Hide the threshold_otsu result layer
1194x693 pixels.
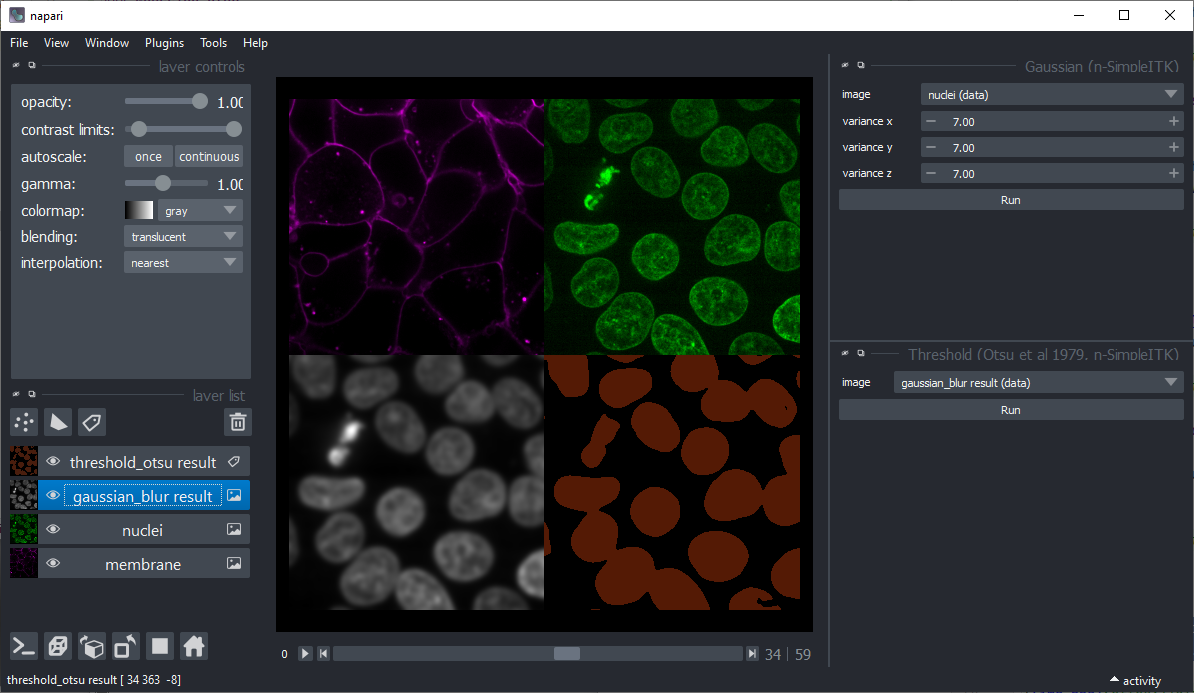click(x=53, y=461)
